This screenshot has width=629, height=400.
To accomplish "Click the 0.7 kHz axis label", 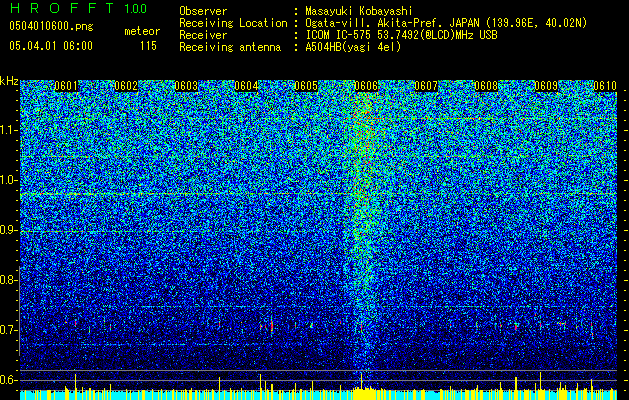I will (x=9, y=330).
